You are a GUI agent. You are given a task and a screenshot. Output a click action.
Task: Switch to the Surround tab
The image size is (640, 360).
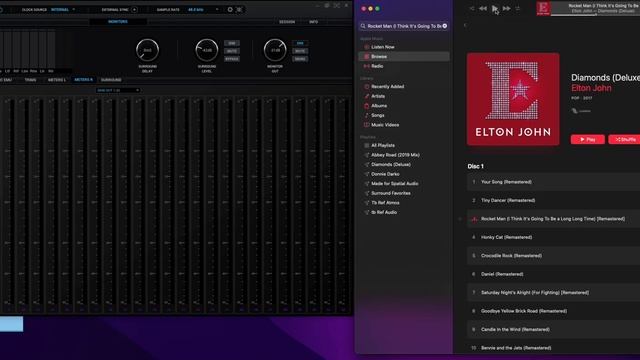pyautogui.click(x=111, y=80)
